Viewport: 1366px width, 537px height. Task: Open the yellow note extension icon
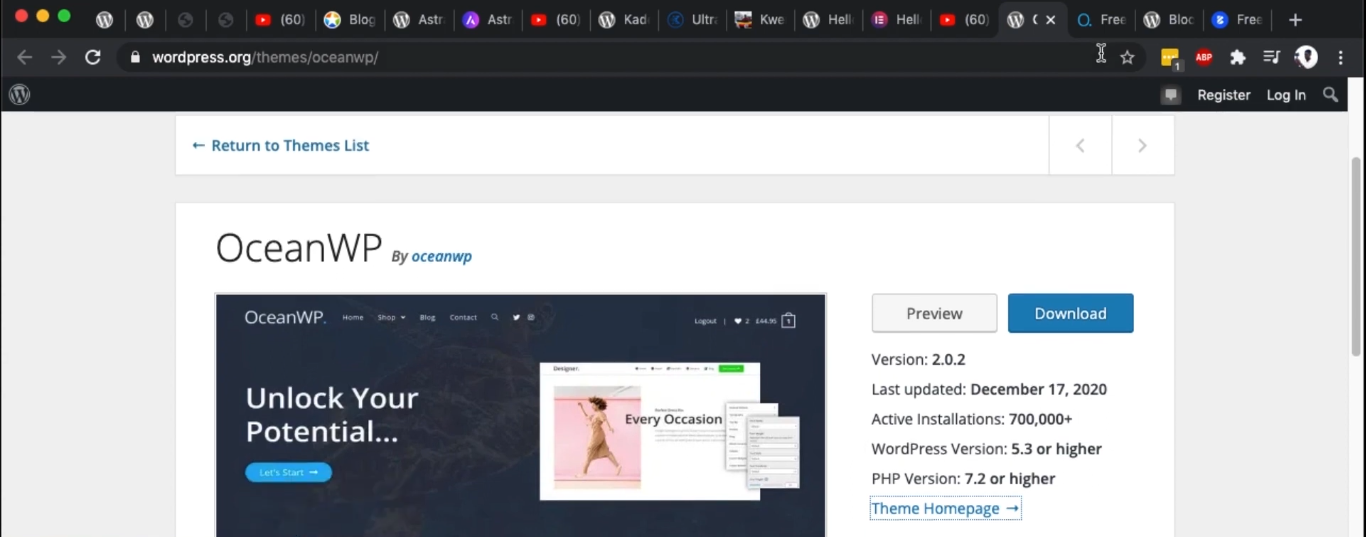[x=1170, y=58]
